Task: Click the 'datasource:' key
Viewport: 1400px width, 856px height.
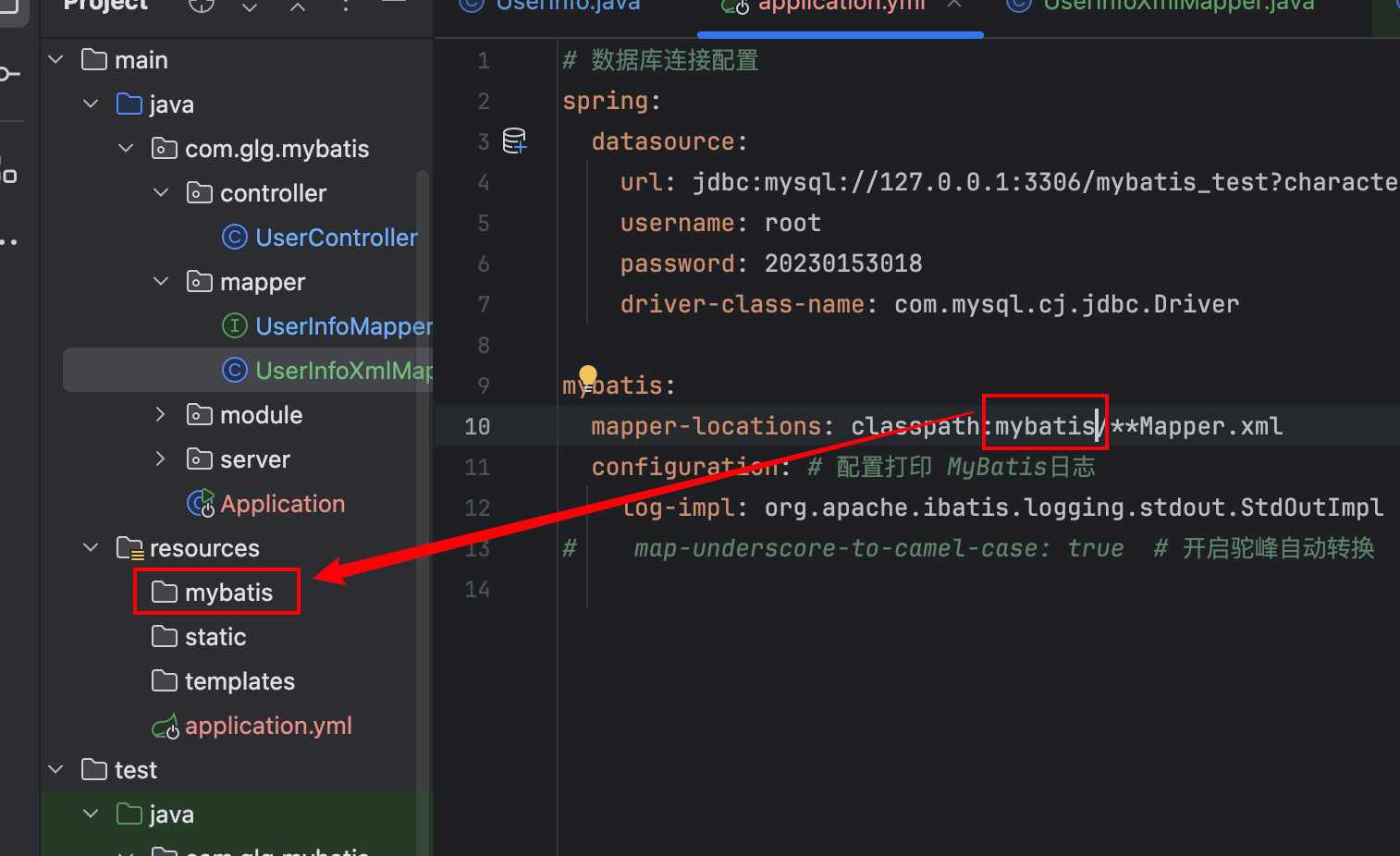Action: 669,141
